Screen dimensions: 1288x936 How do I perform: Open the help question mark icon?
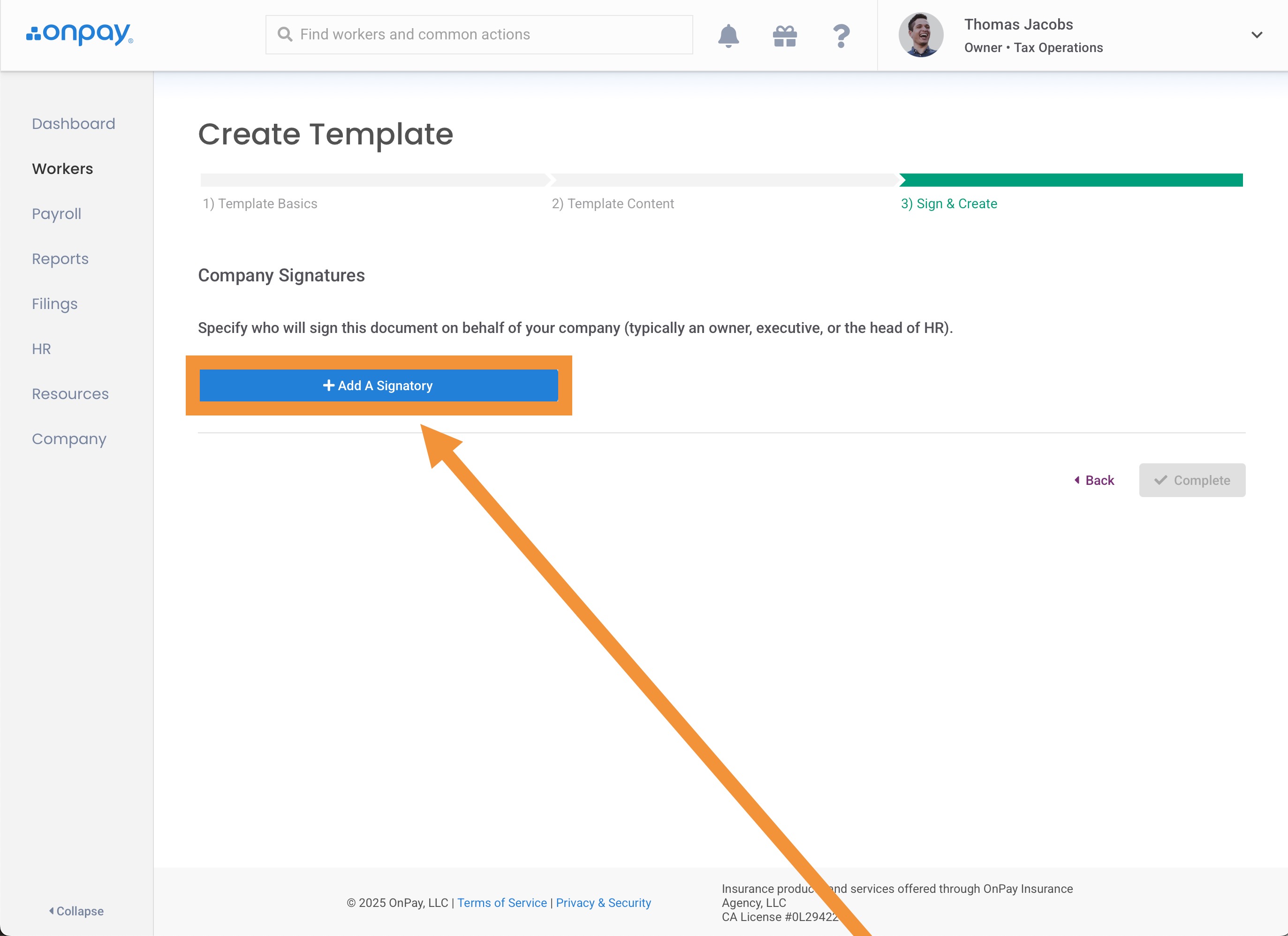pos(841,36)
